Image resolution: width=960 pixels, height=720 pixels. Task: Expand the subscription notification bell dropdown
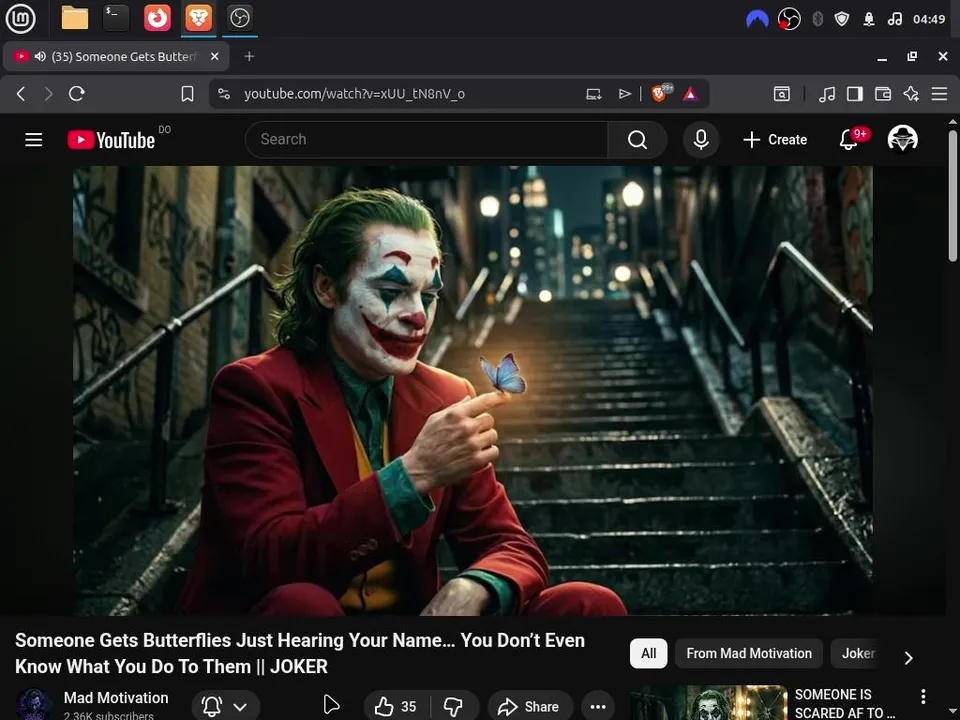tap(225, 707)
